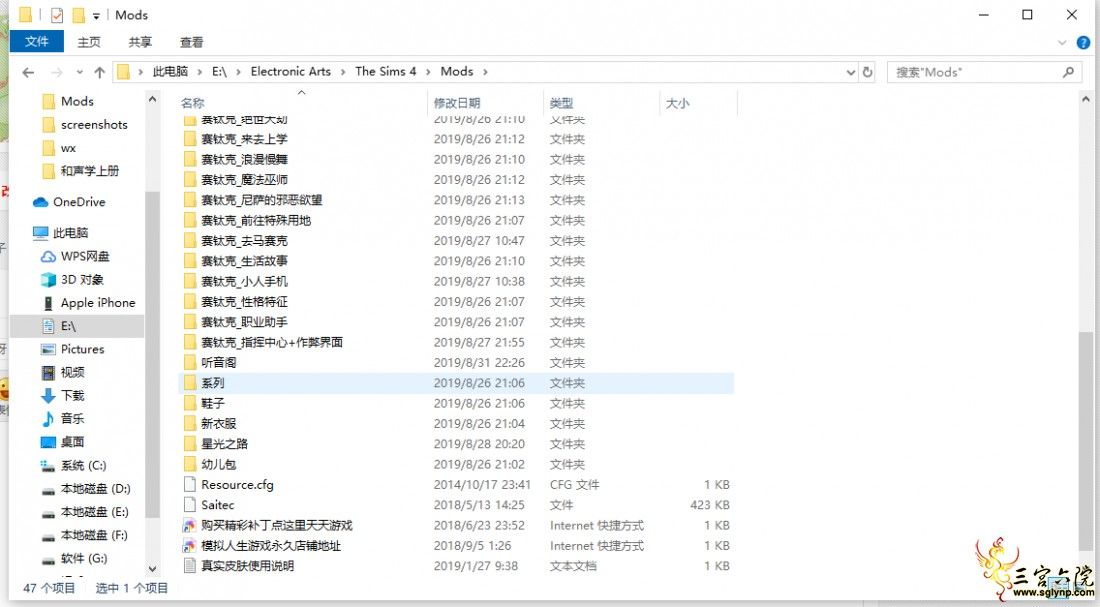Viewport: 1100px width, 607px height.
Task: Open Help with the blue question mark icon
Action: coord(1083,42)
